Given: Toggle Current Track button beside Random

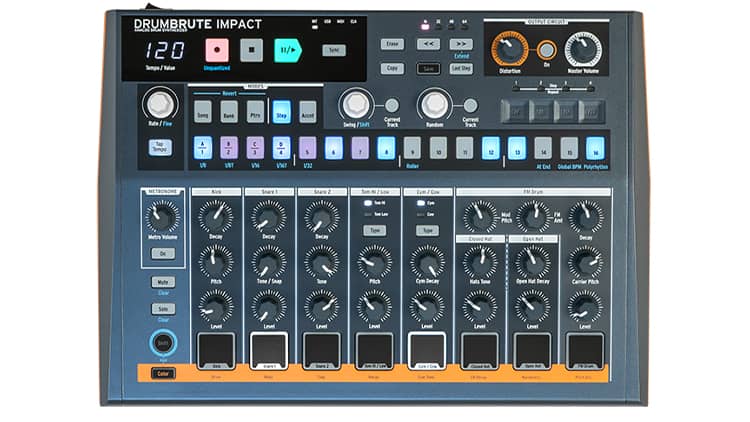Looking at the screenshot, I should click(471, 105).
